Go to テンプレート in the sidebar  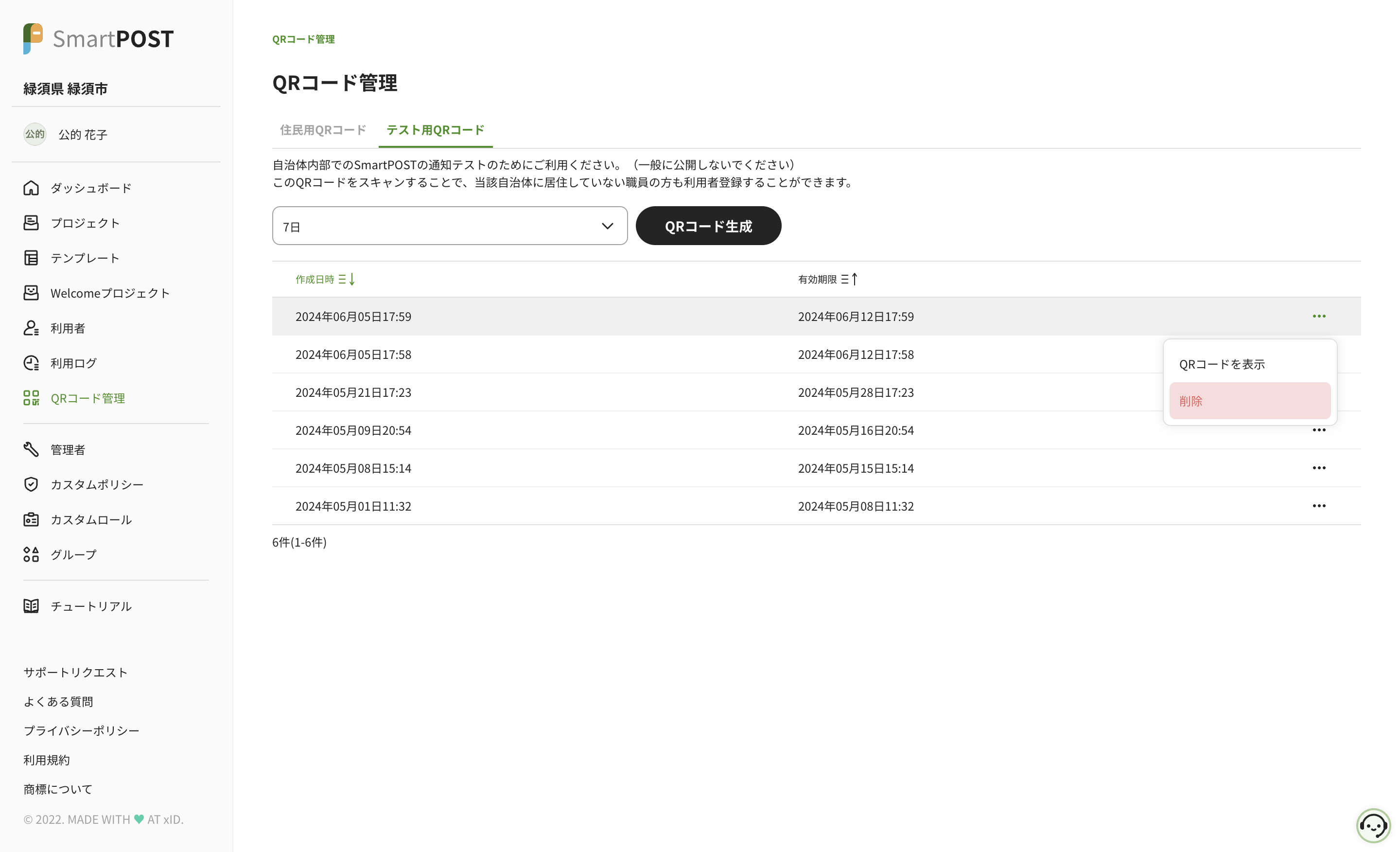click(85, 258)
